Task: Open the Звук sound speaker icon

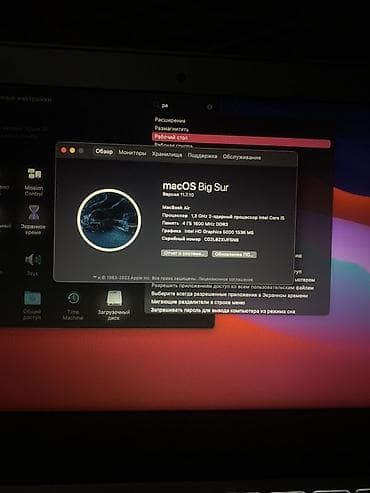Action: (x=33, y=260)
